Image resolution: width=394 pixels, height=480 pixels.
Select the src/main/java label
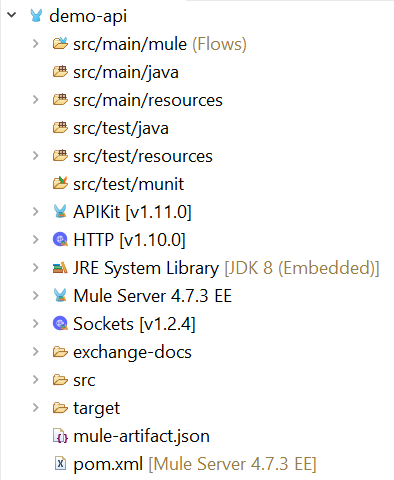[x=126, y=73]
